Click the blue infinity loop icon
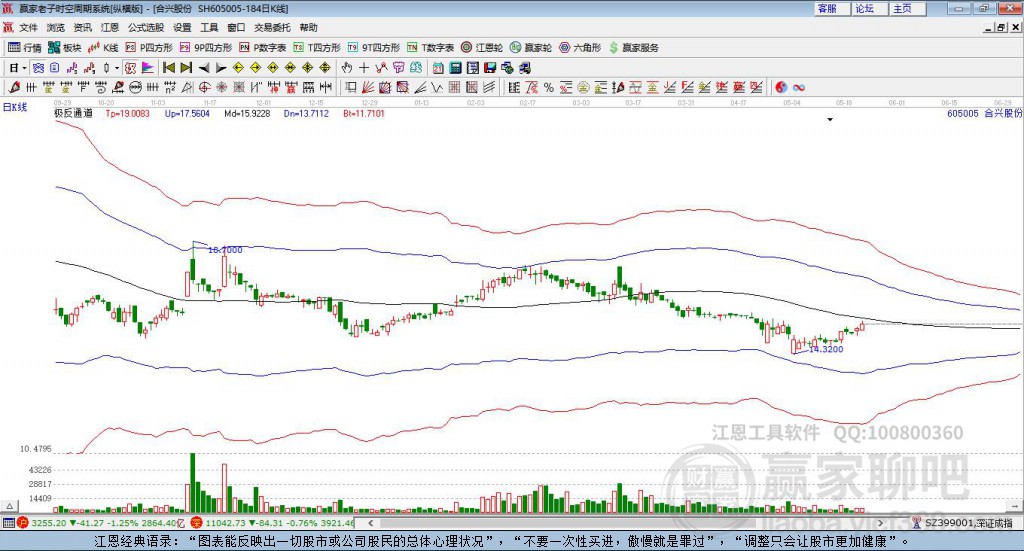This screenshot has width=1024, height=551. coord(798,87)
